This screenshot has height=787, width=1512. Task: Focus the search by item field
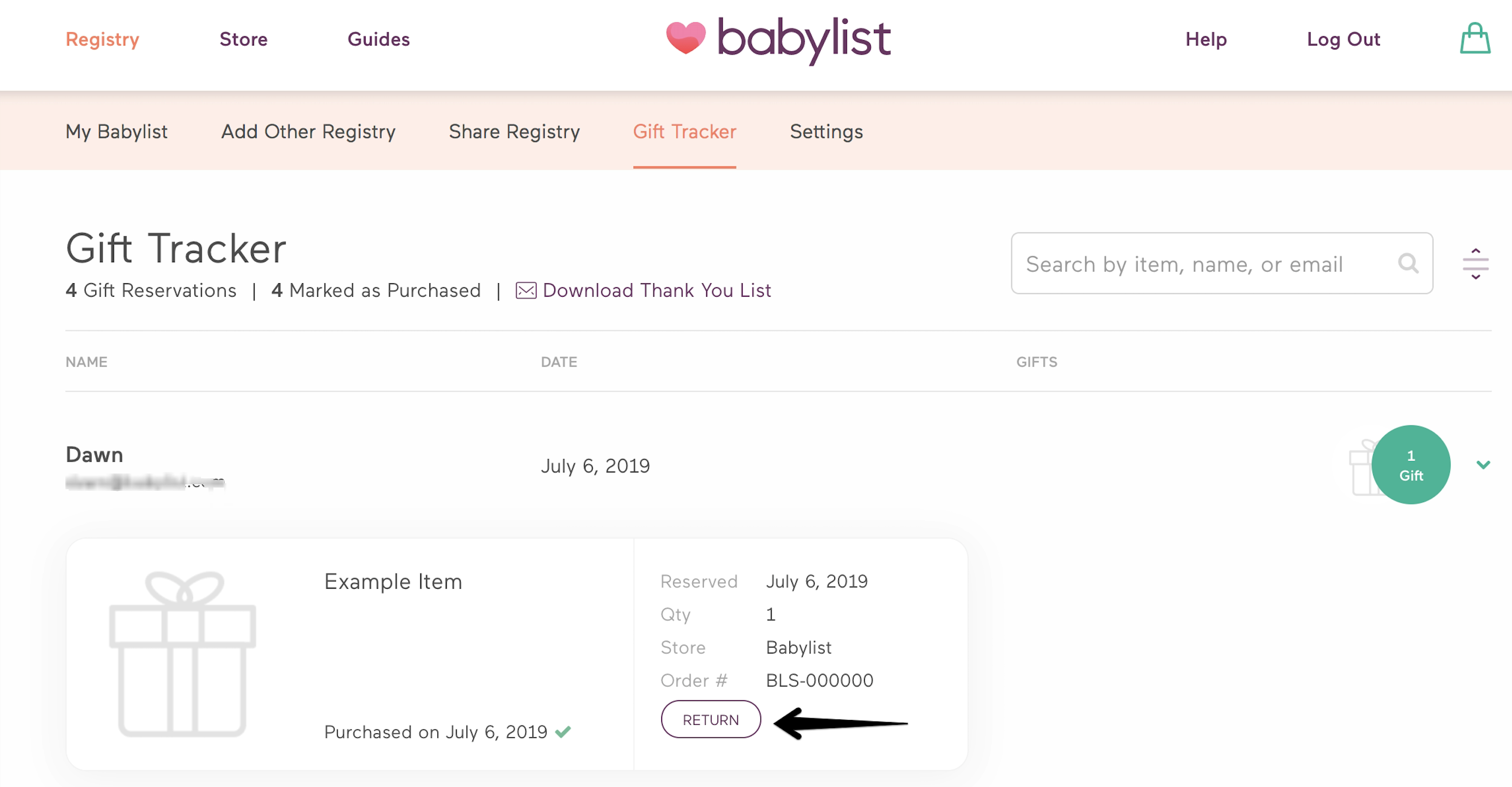pyautogui.click(x=1221, y=264)
